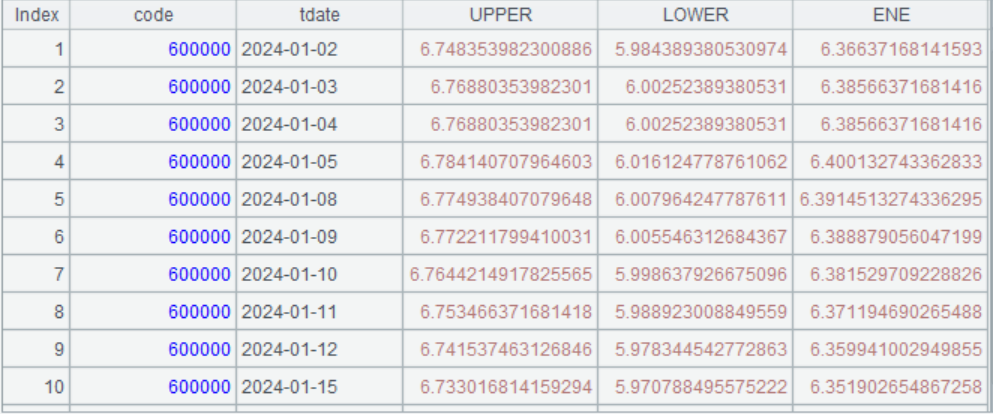
Task: Select UPPER value 6.784140707964603
Action: [x=500, y=161]
